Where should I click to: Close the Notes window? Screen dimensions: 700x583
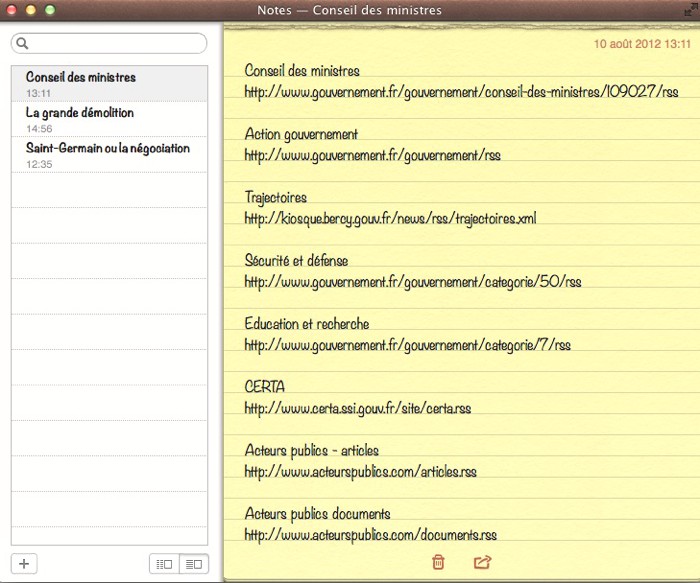click(11, 10)
